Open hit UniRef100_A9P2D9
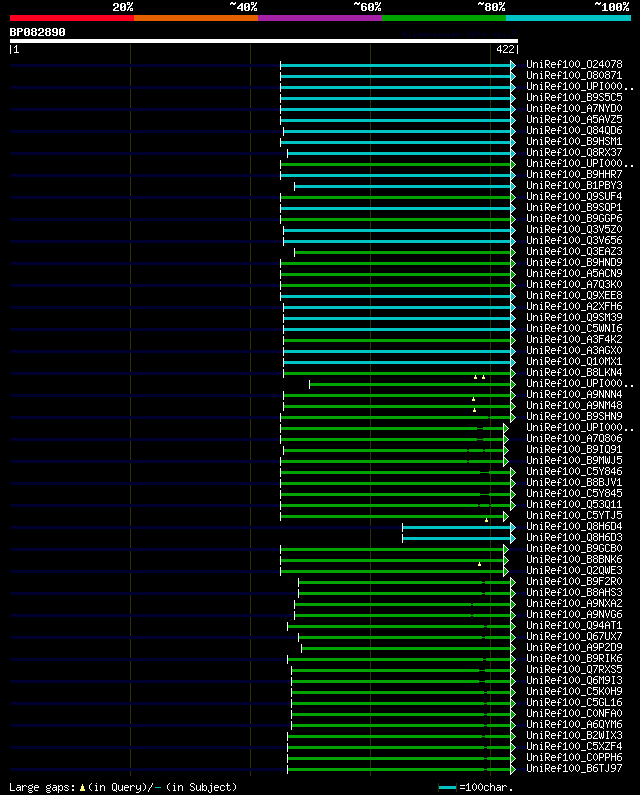The image size is (640, 795). click(x=574, y=647)
